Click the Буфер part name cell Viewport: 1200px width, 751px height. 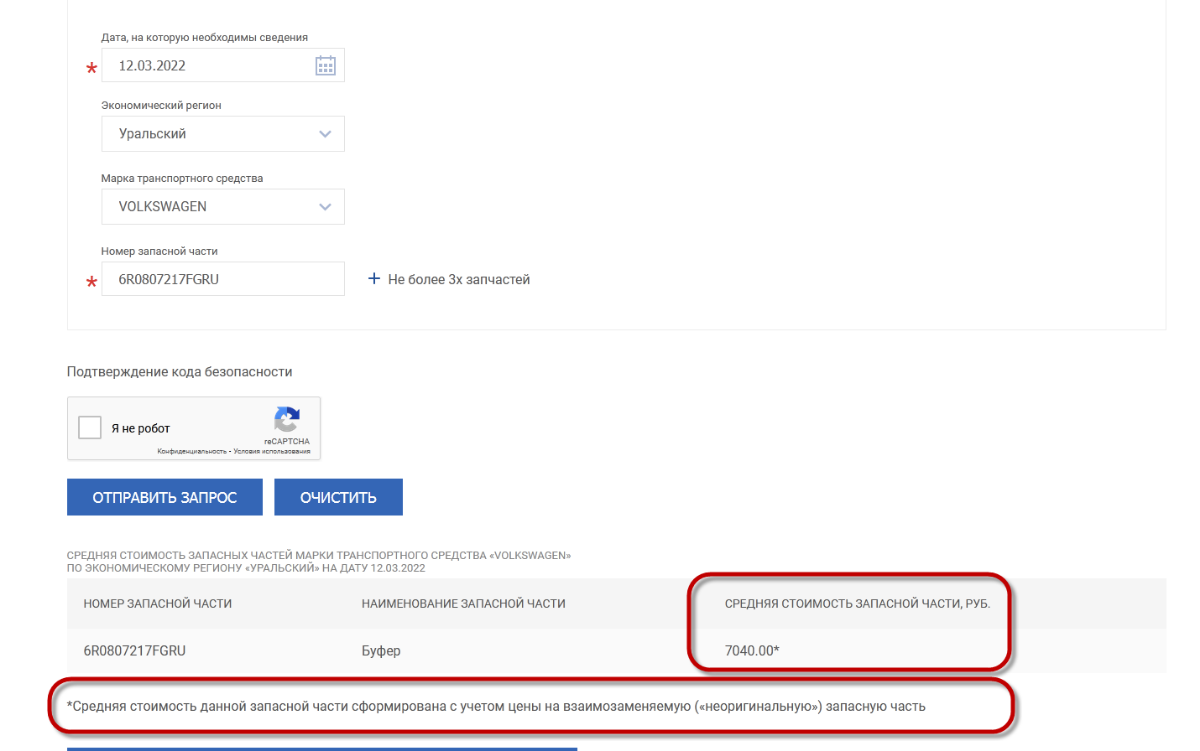[381, 651]
